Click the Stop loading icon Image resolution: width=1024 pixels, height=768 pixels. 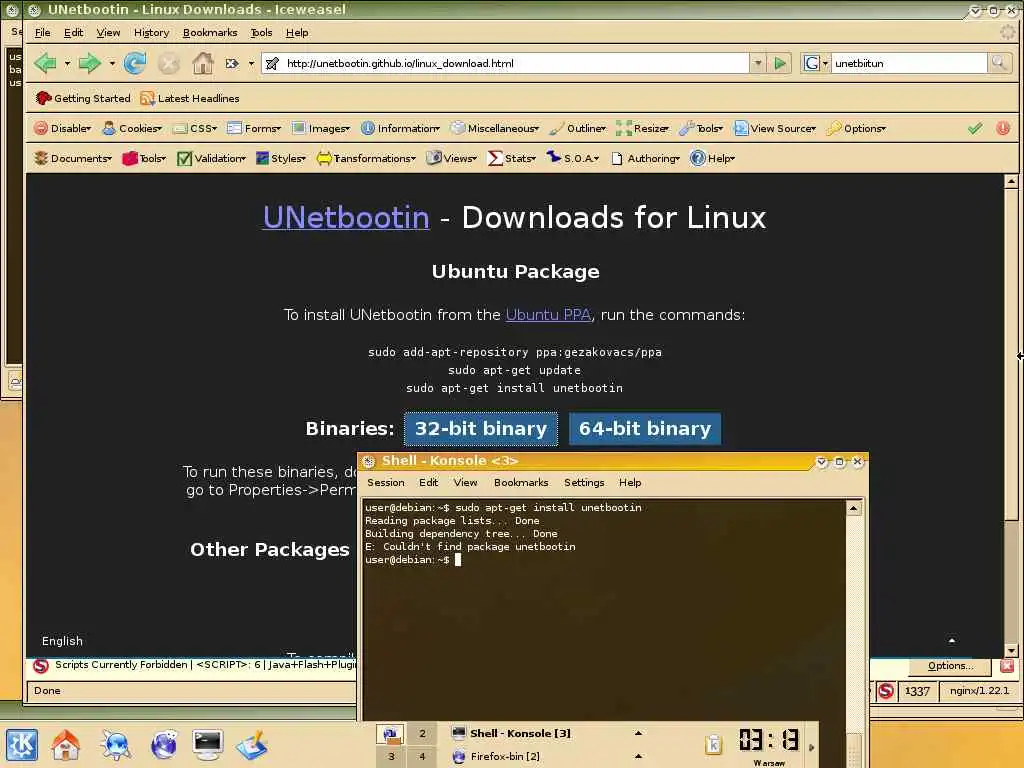pyautogui.click(x=168, y=63)
